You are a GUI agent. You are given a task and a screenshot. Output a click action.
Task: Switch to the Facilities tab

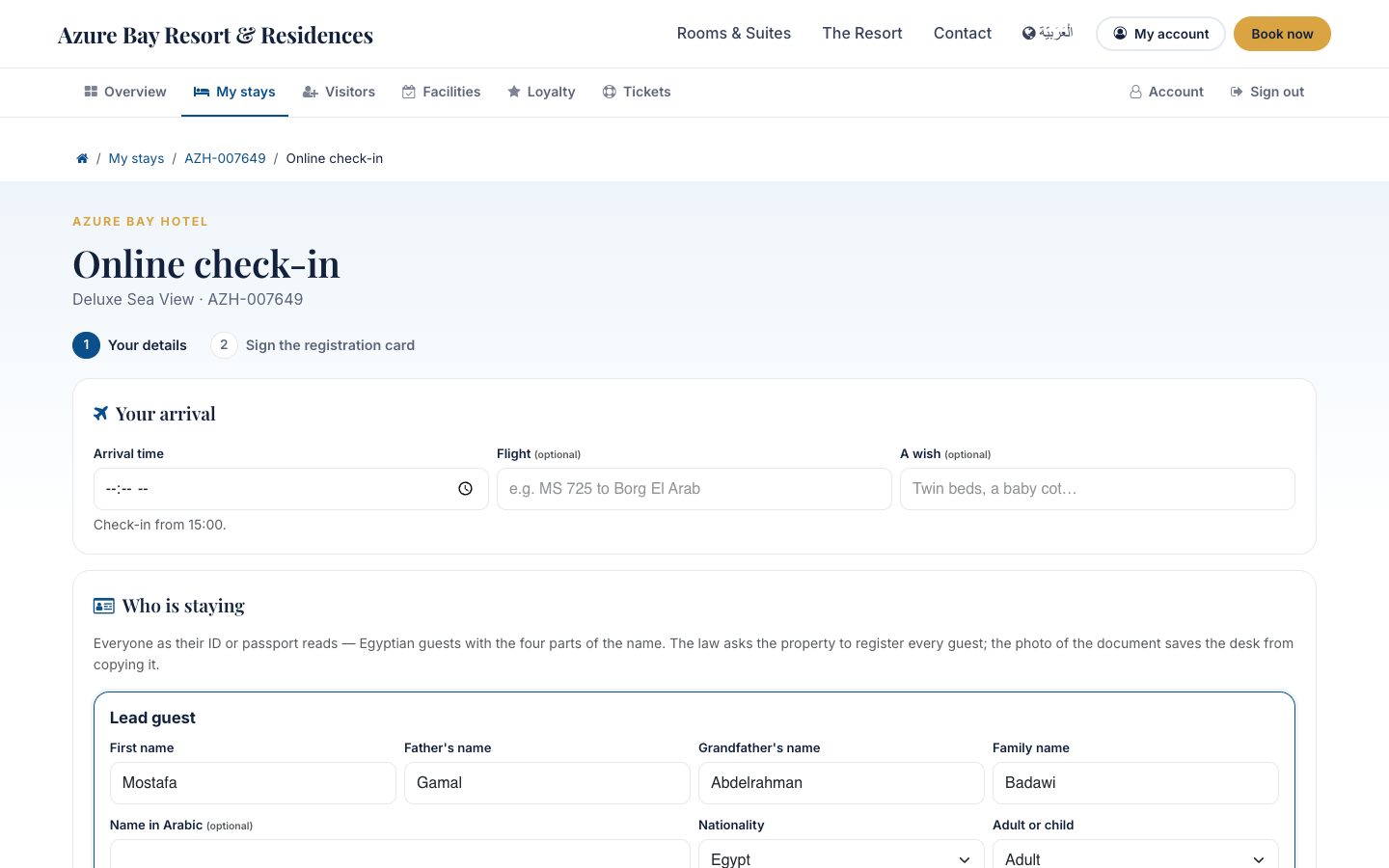441,92
